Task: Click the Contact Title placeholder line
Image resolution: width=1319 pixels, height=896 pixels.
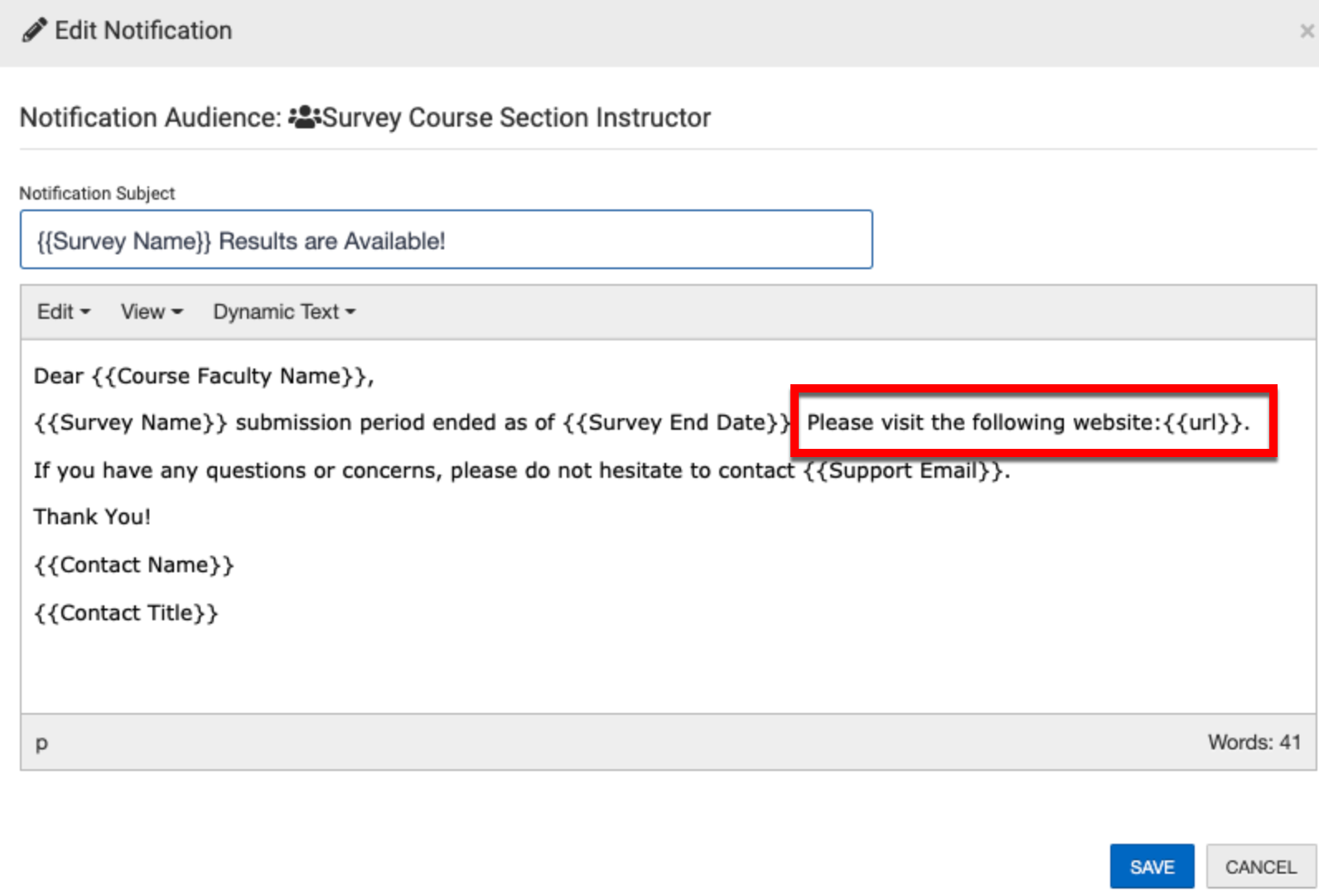Action: [x=126, y=614]
